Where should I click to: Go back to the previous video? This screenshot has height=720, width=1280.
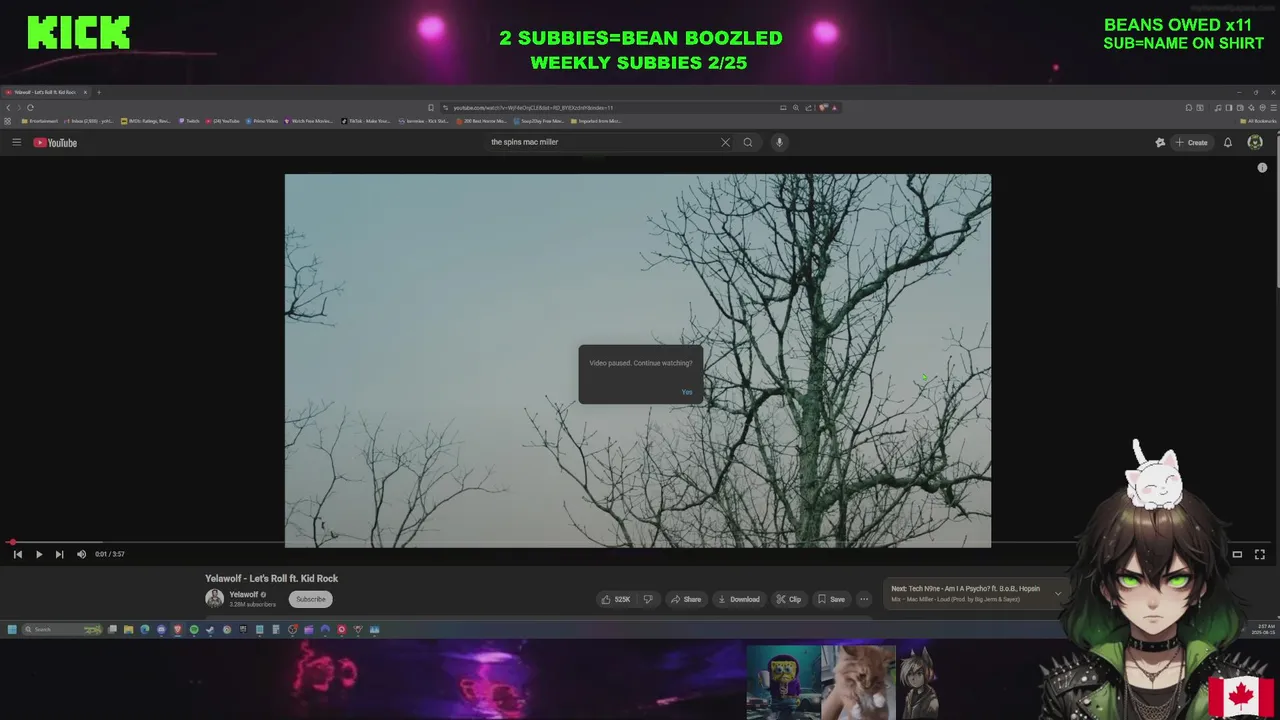coord(17,554)
